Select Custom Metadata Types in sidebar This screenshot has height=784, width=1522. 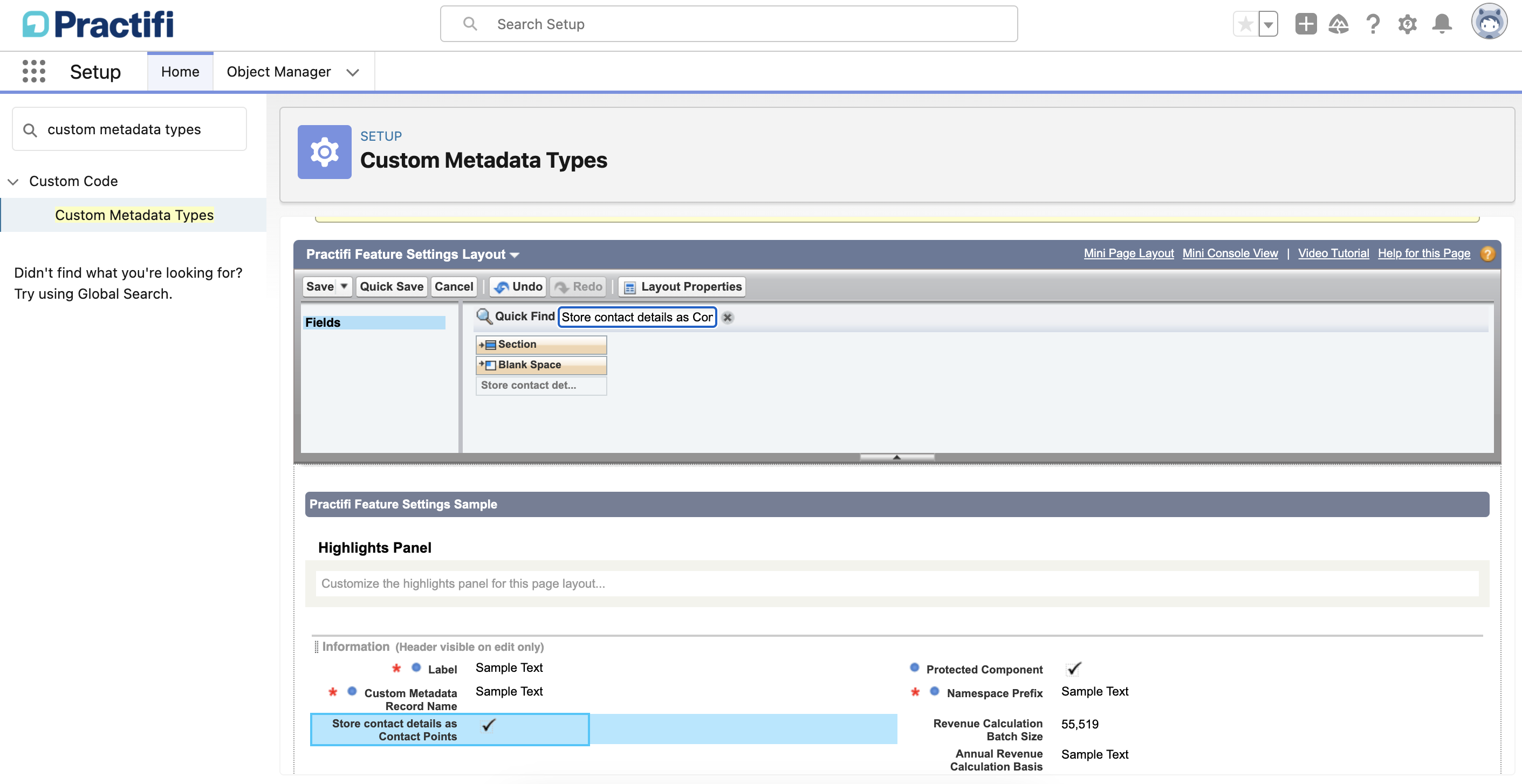point(134,215)
